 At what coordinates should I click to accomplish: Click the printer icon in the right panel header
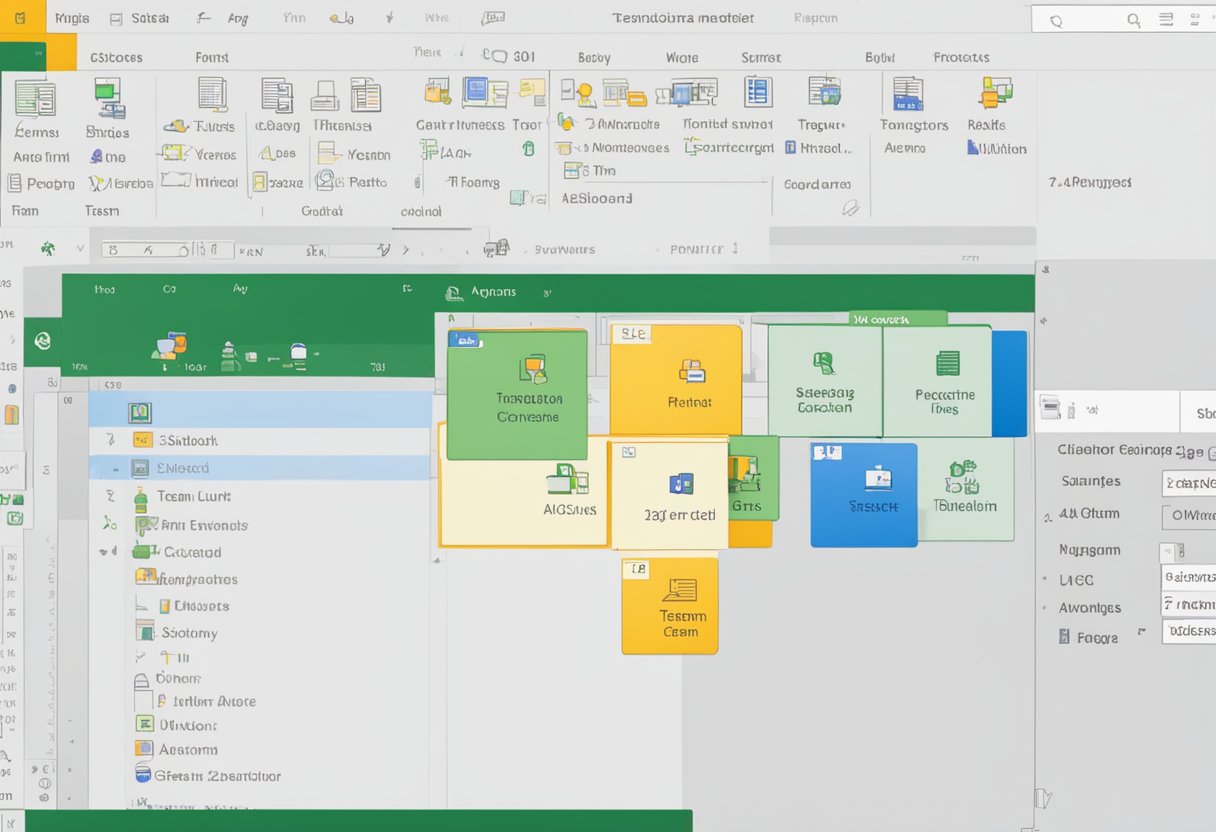pyautogui.click(x=1050, y=407)
